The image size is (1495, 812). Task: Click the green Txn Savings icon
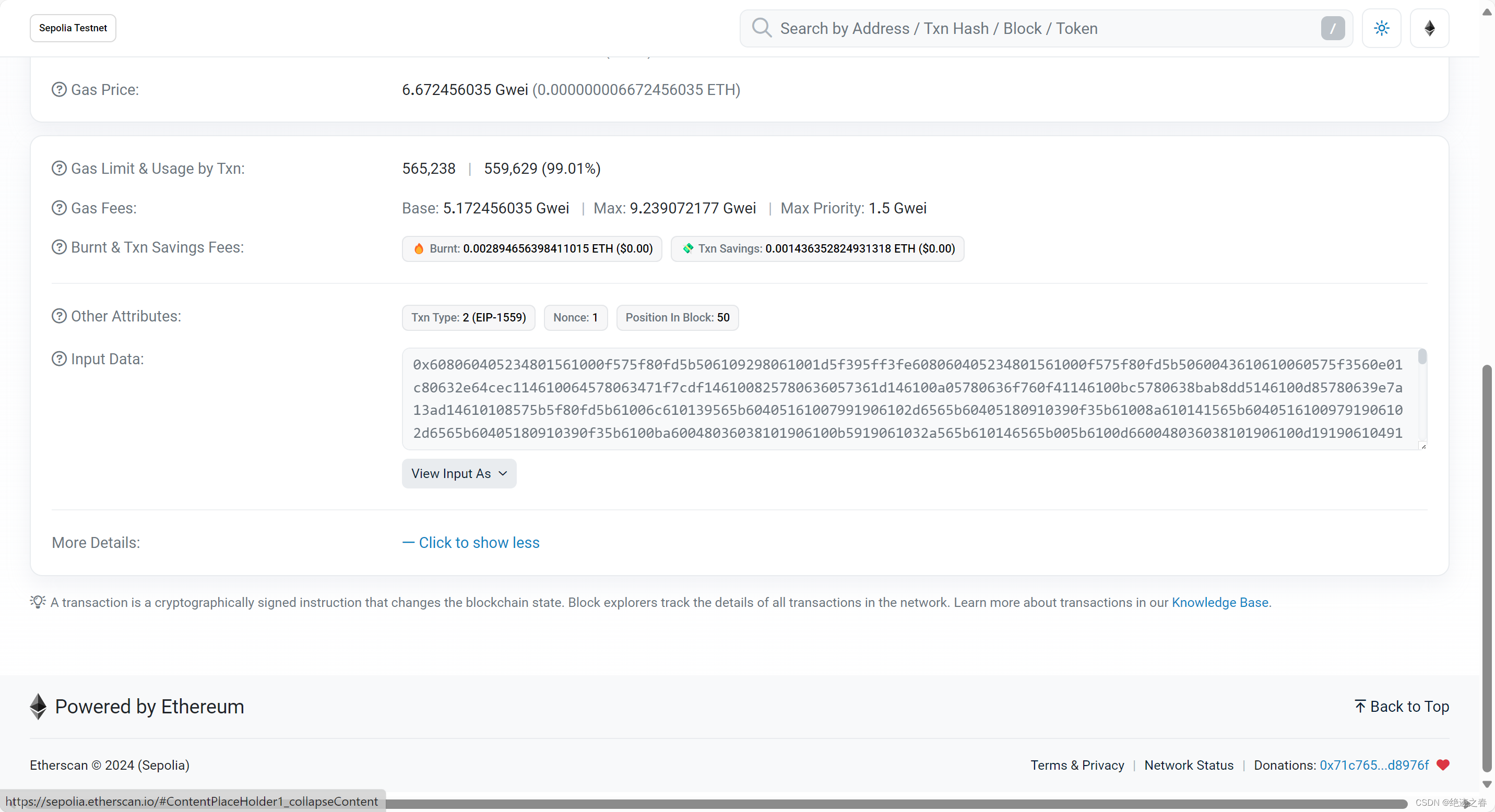pyautogui.click(x=687, y=248)
